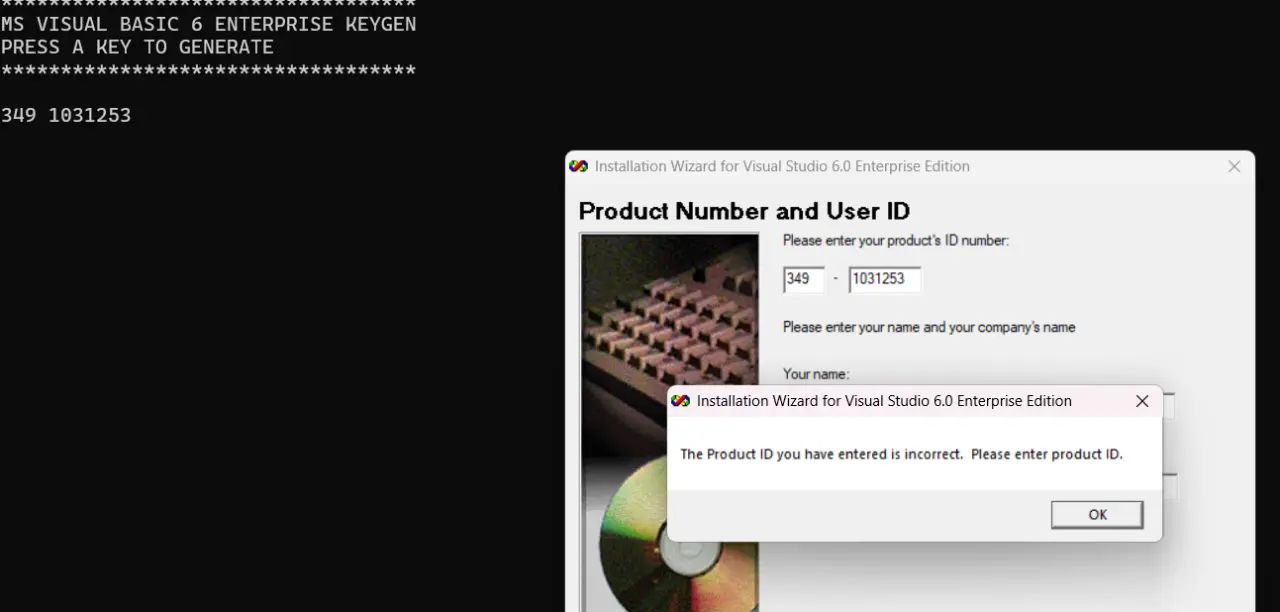Close the Installation Wizard main window
Viewport: 1280px width, 612px height.
(x=1234, y=167)
